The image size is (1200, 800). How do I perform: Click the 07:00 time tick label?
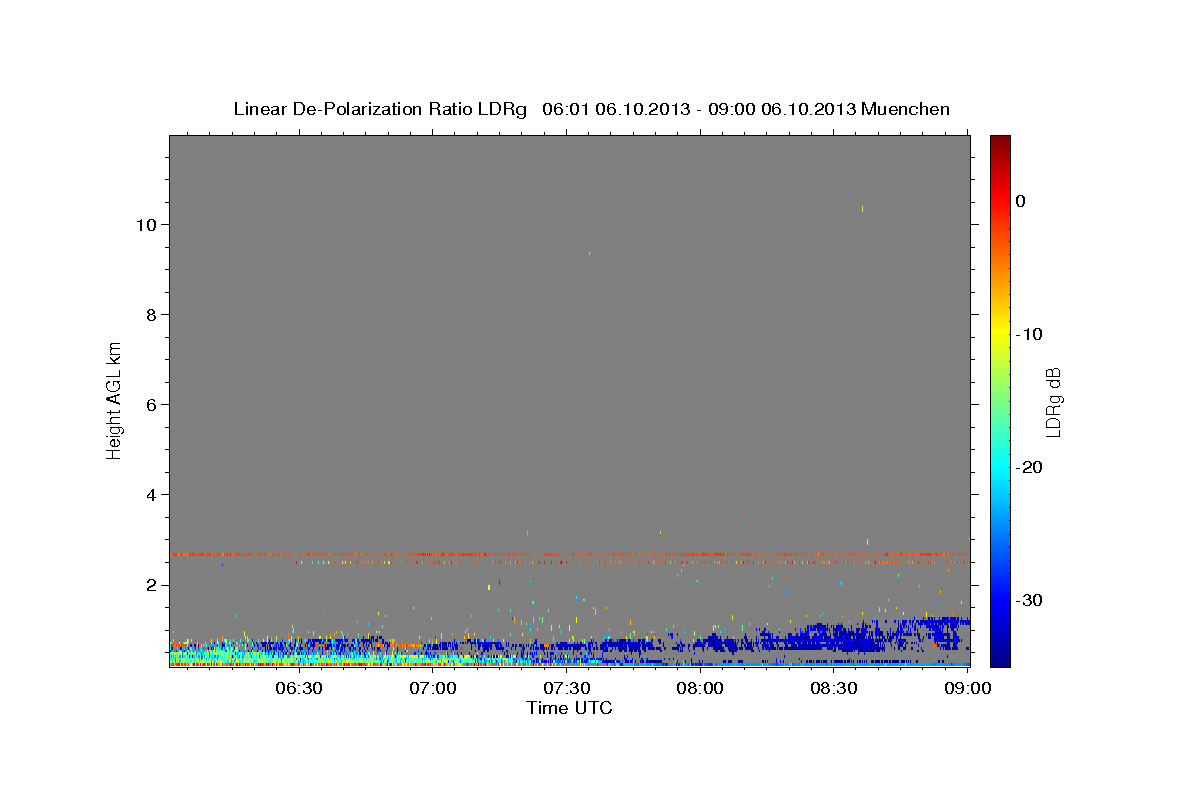[x=433, y=688]
